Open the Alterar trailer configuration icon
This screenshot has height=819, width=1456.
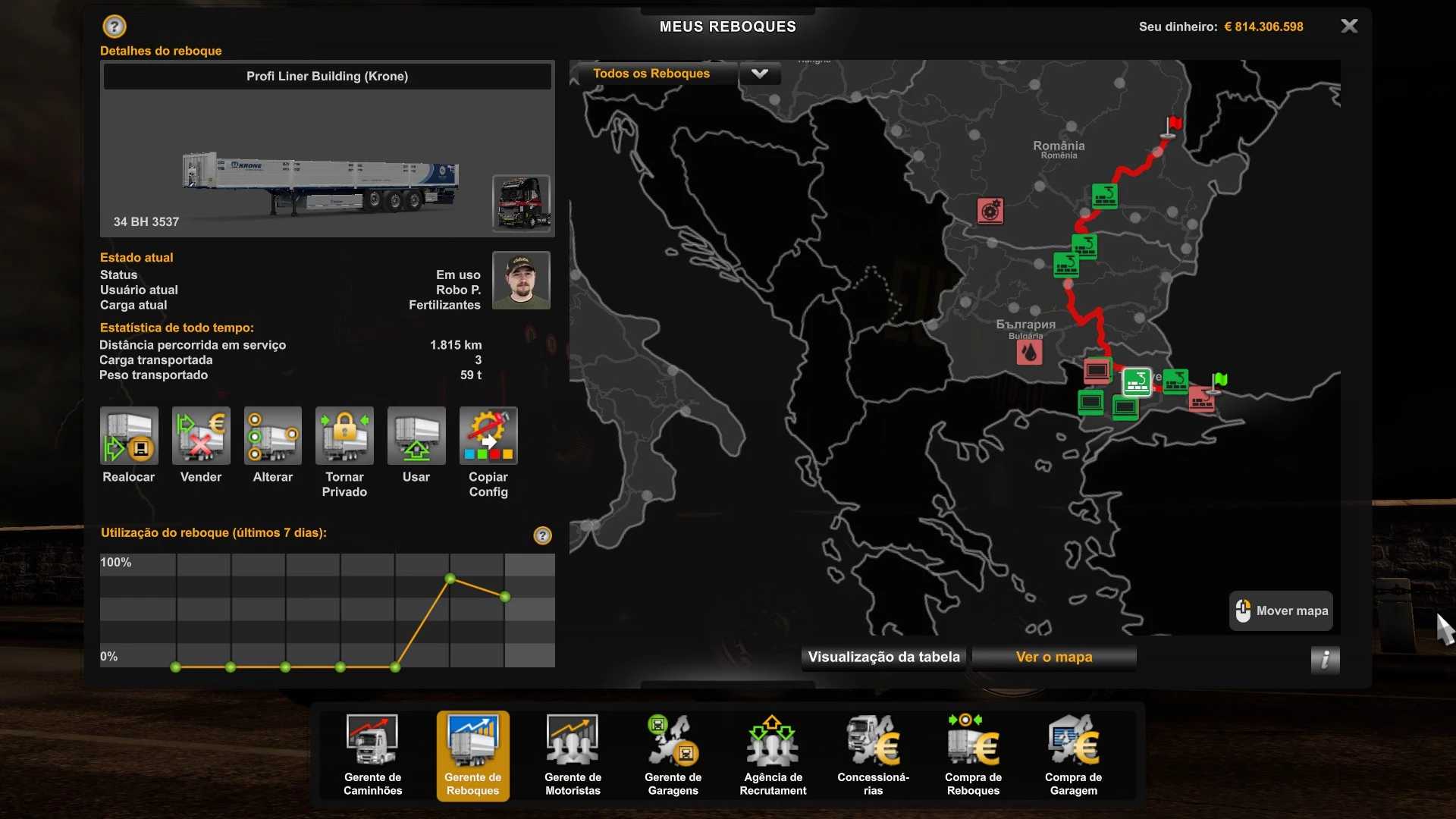272,436
